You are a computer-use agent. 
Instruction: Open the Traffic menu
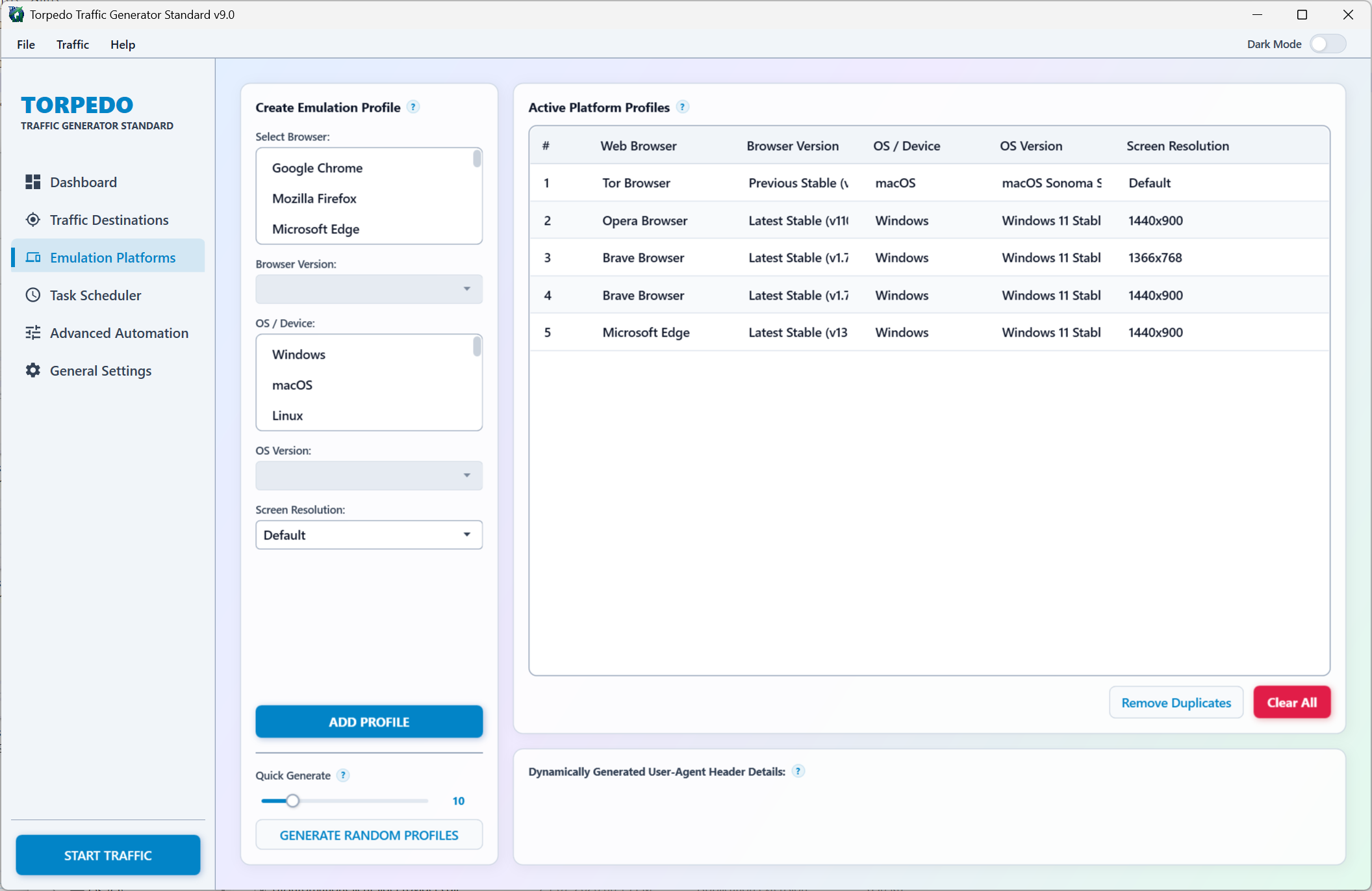[x=73, y=44]
